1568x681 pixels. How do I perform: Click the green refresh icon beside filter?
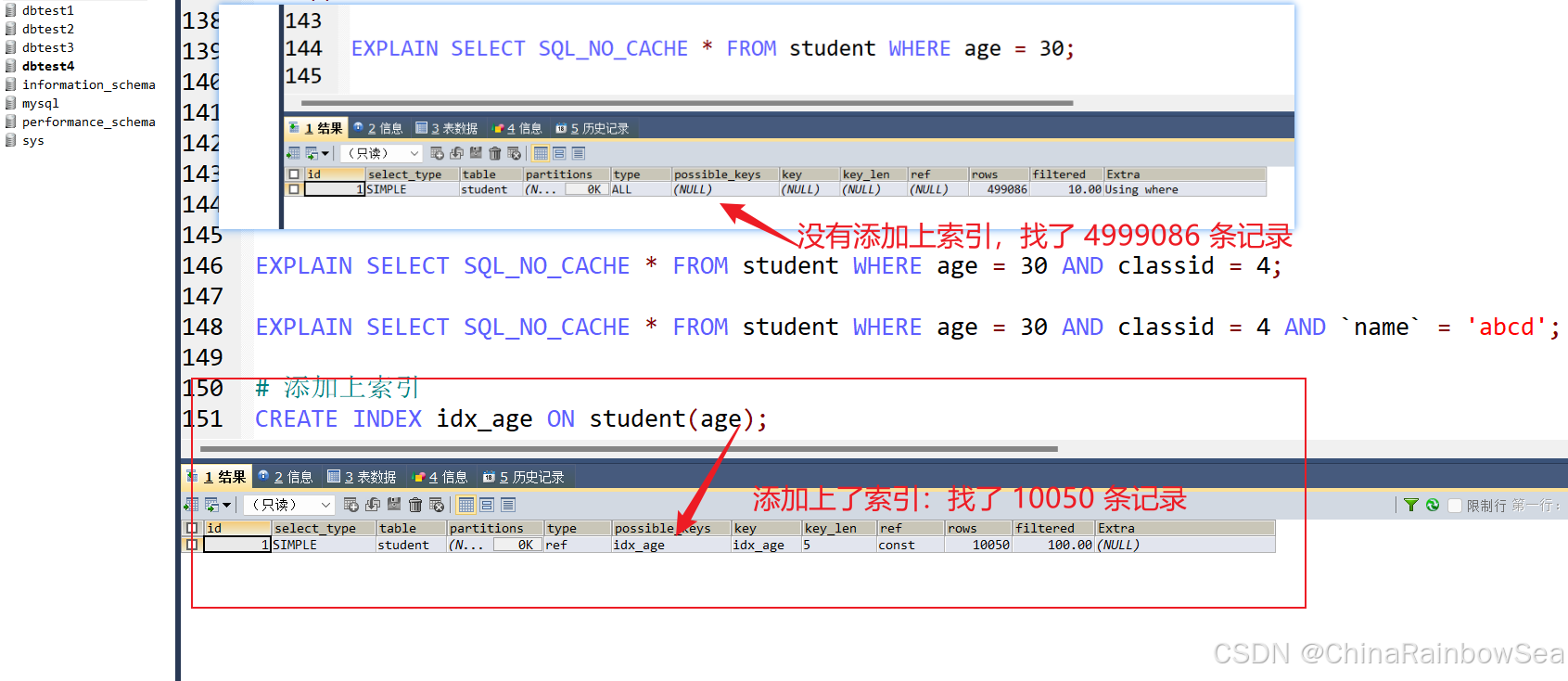pos(1433,505)
